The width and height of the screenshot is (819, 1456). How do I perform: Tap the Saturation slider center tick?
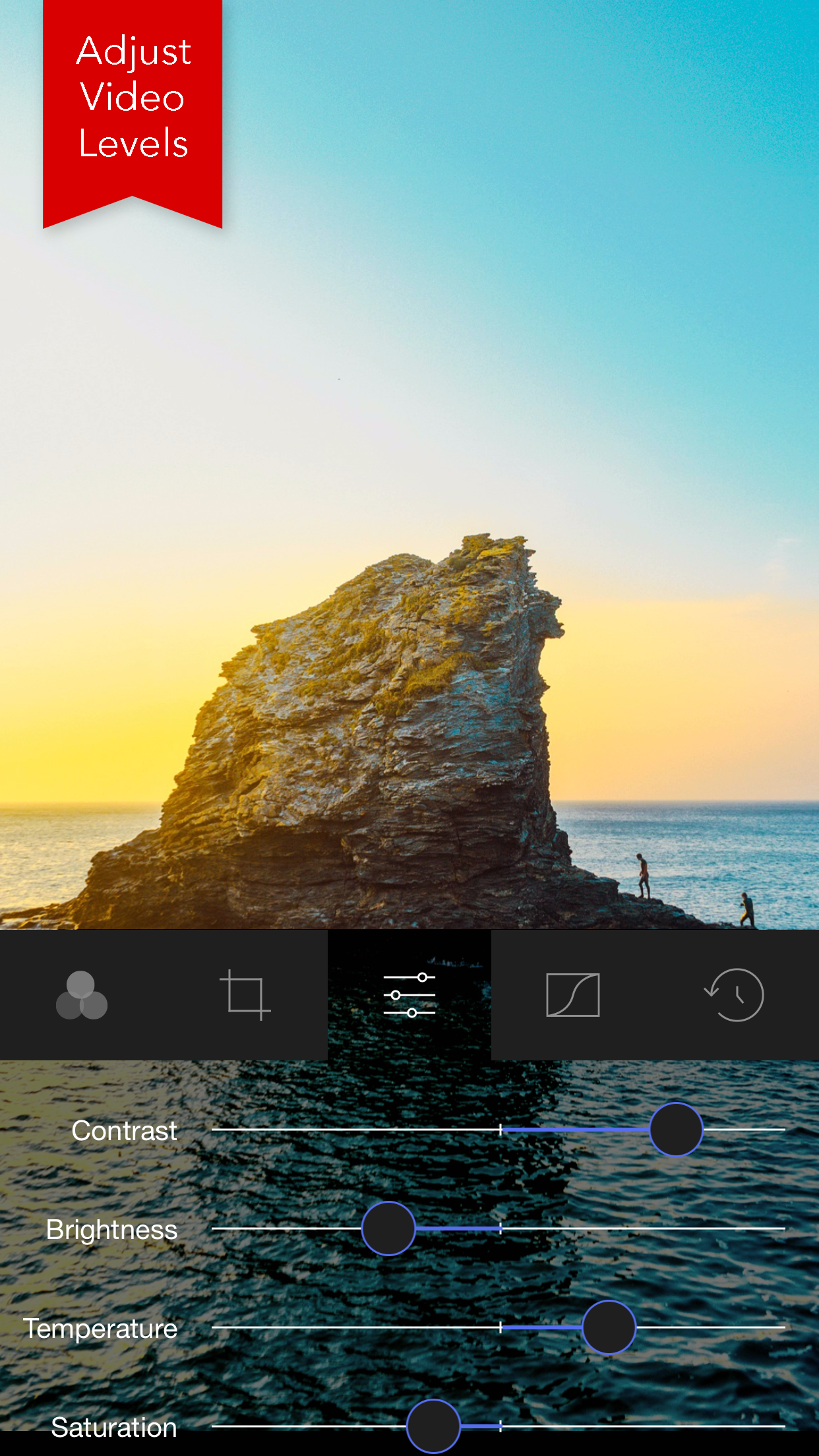tap(501, 1426)
